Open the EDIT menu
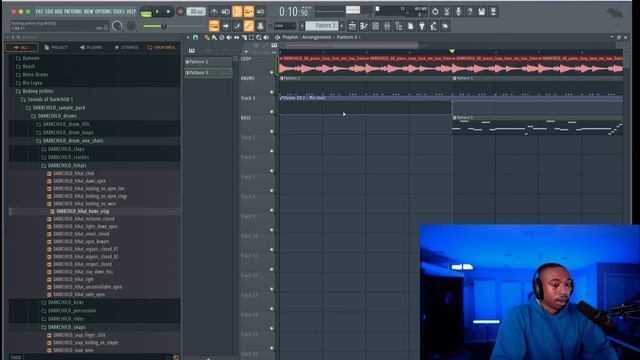640x360 pixels. pos(49,12)
